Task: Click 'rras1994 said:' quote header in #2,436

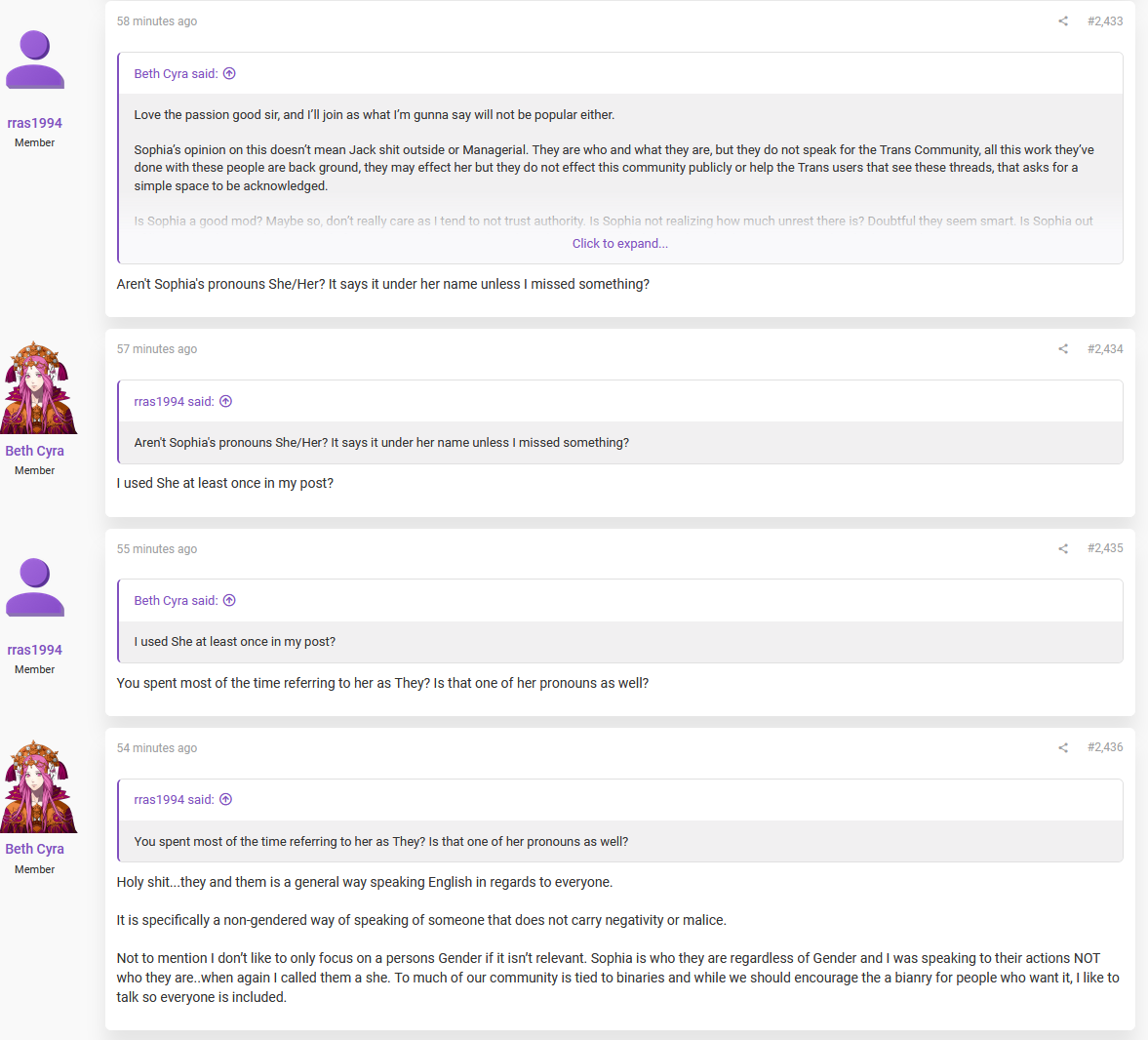Action: (x=174, y=800)
